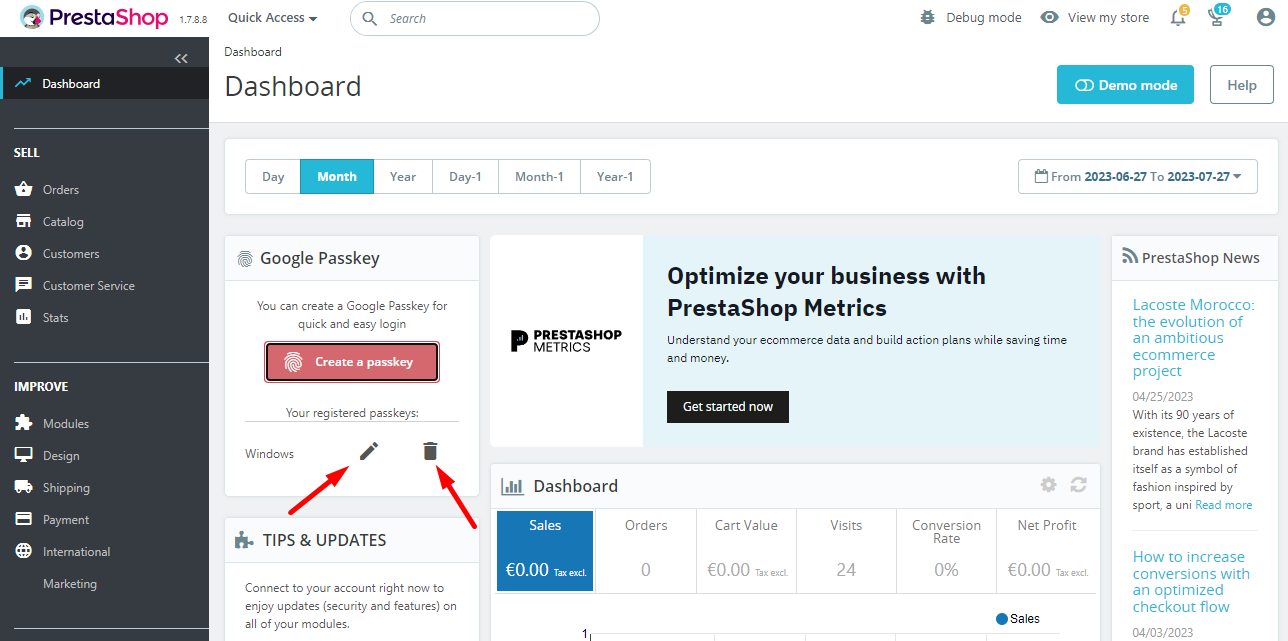Viewport: 1288px width, 641px height.
Task: Click the Design monitor icon in sidebar
Action: (23, 455)
